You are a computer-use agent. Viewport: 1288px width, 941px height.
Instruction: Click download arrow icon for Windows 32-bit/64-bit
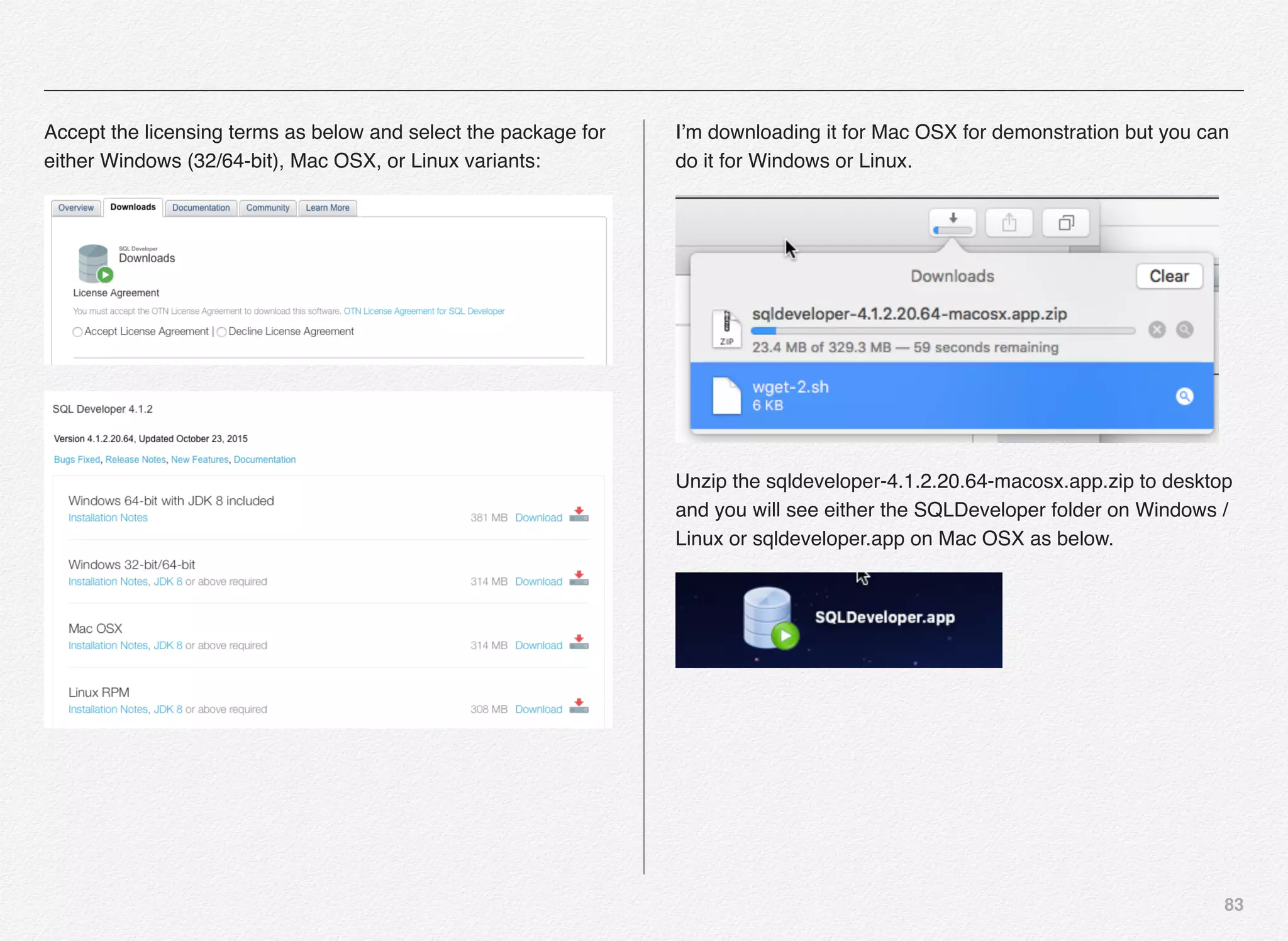(x=579, y=578)
